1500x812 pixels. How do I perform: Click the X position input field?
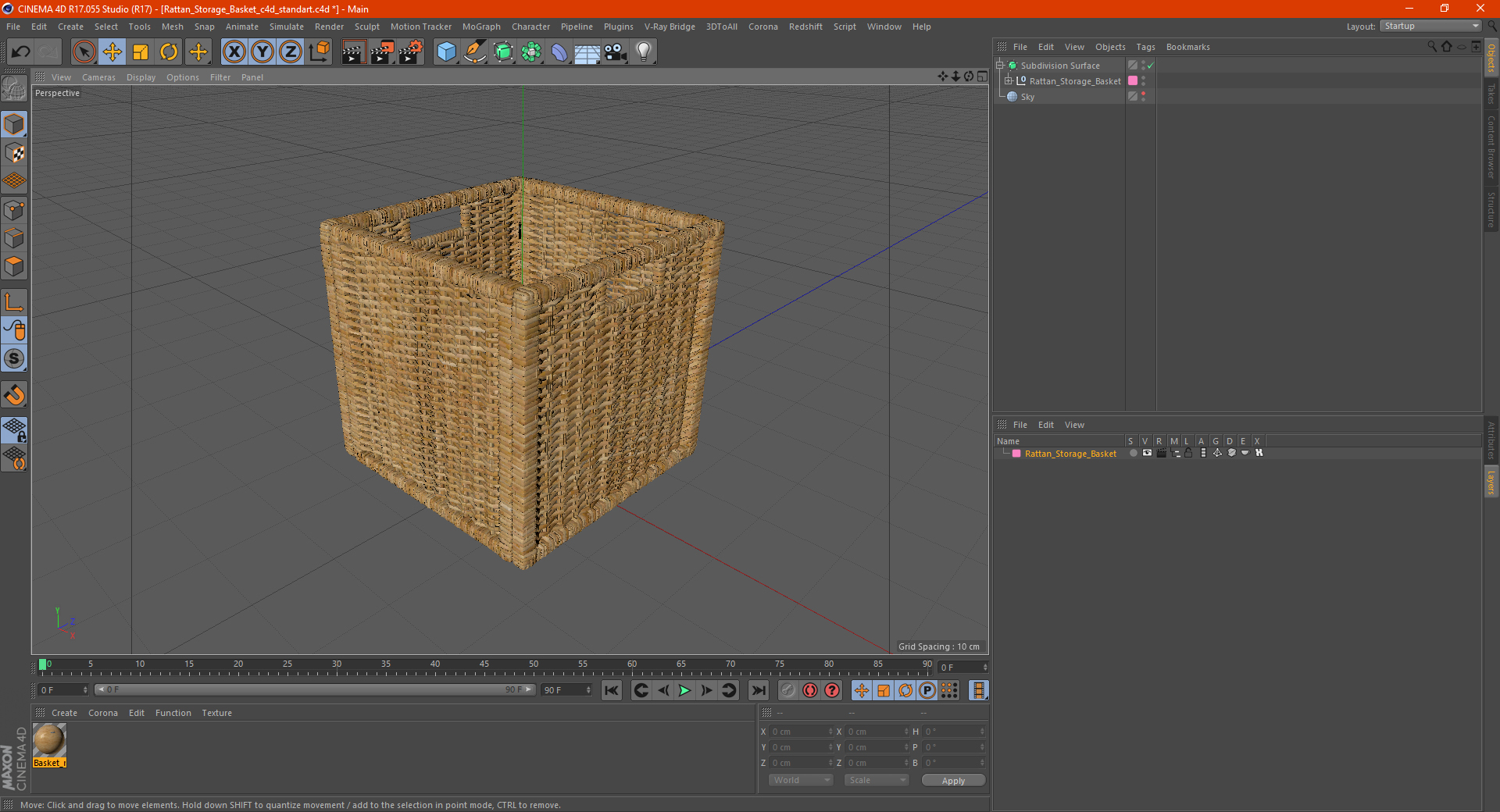(802, 732)
